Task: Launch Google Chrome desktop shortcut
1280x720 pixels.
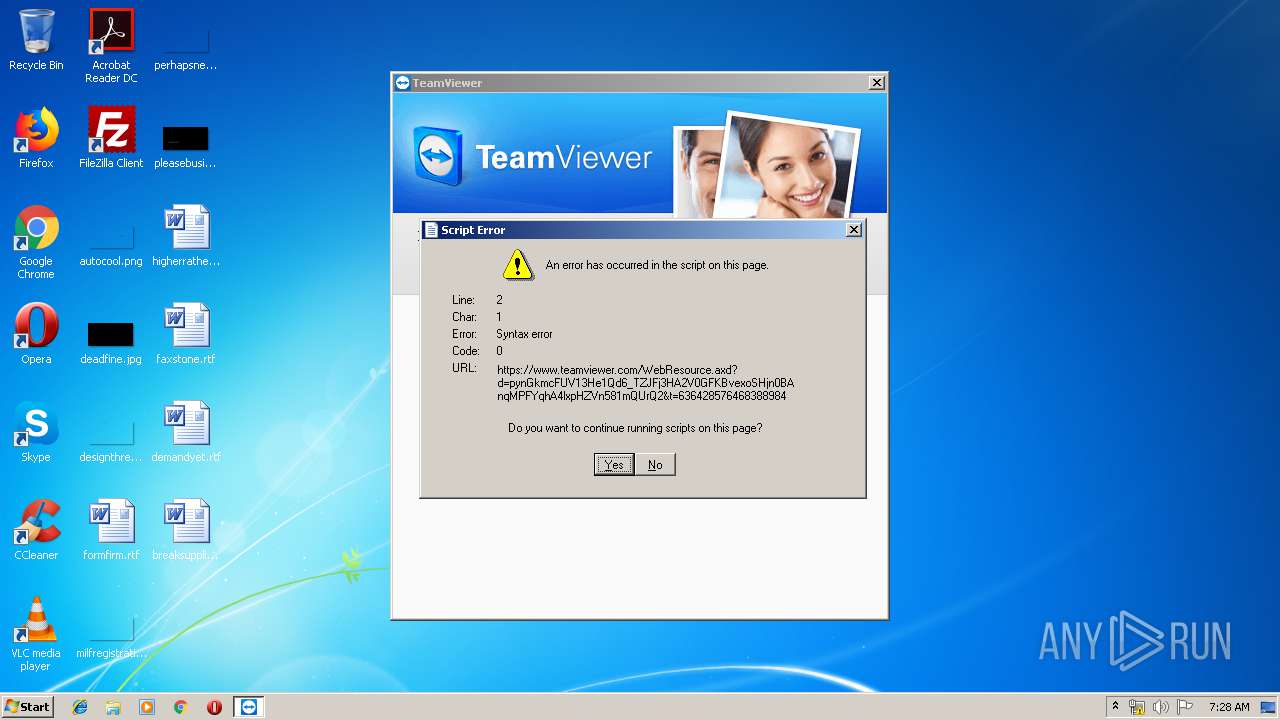Action: (36, 242)
